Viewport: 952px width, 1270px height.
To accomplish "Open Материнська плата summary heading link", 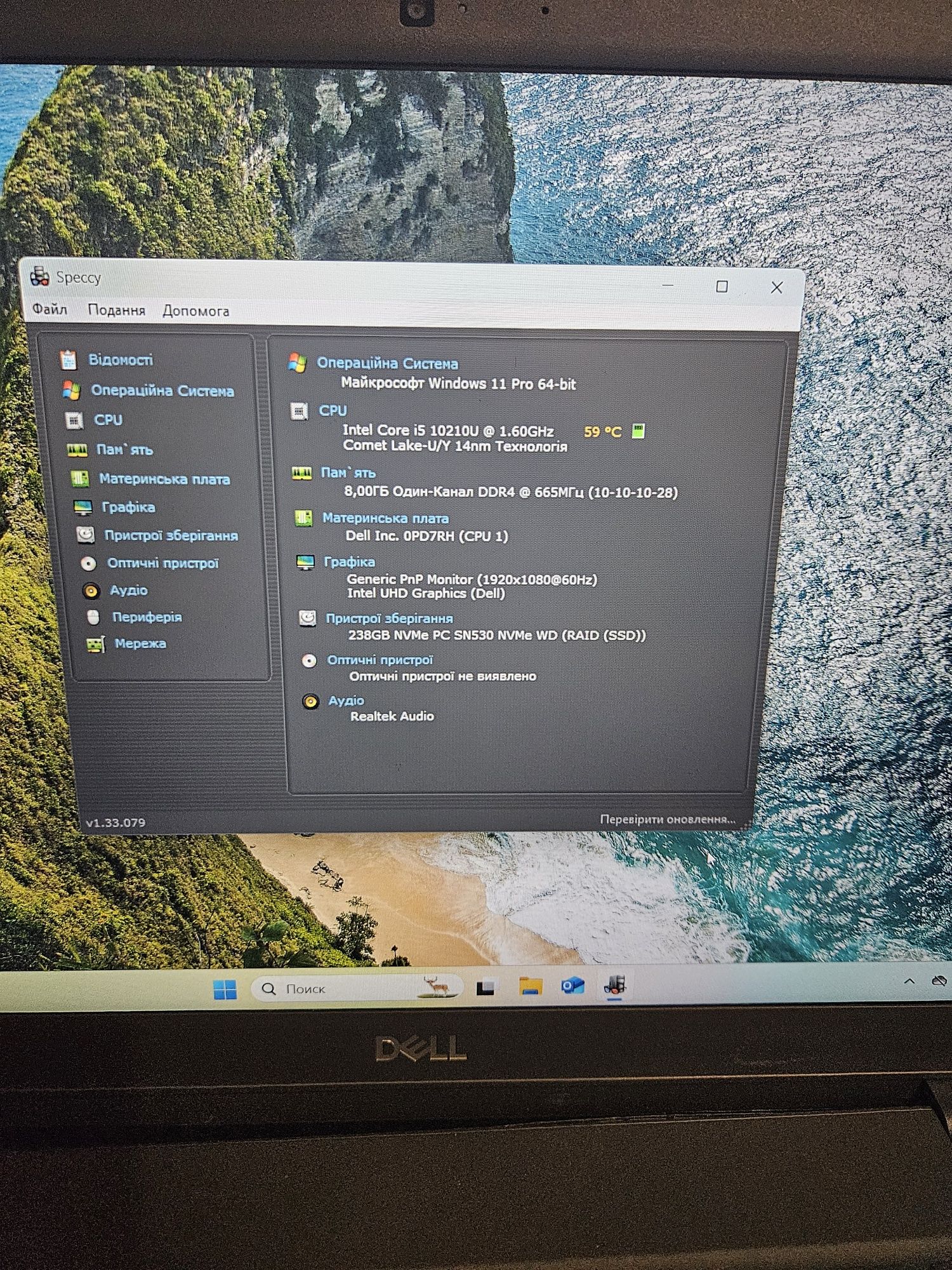I will [x=385, y=518].
